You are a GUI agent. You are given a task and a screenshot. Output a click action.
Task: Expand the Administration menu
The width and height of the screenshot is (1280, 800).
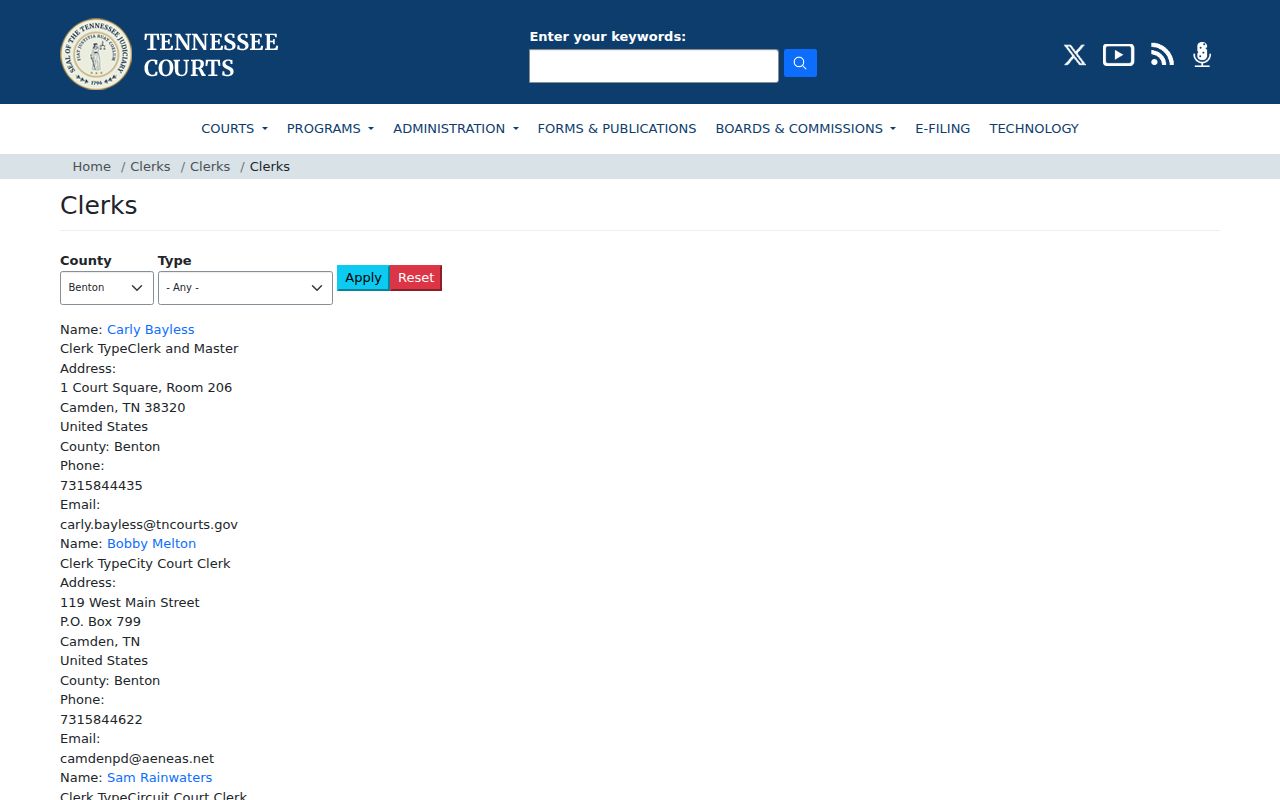[456, 128]
